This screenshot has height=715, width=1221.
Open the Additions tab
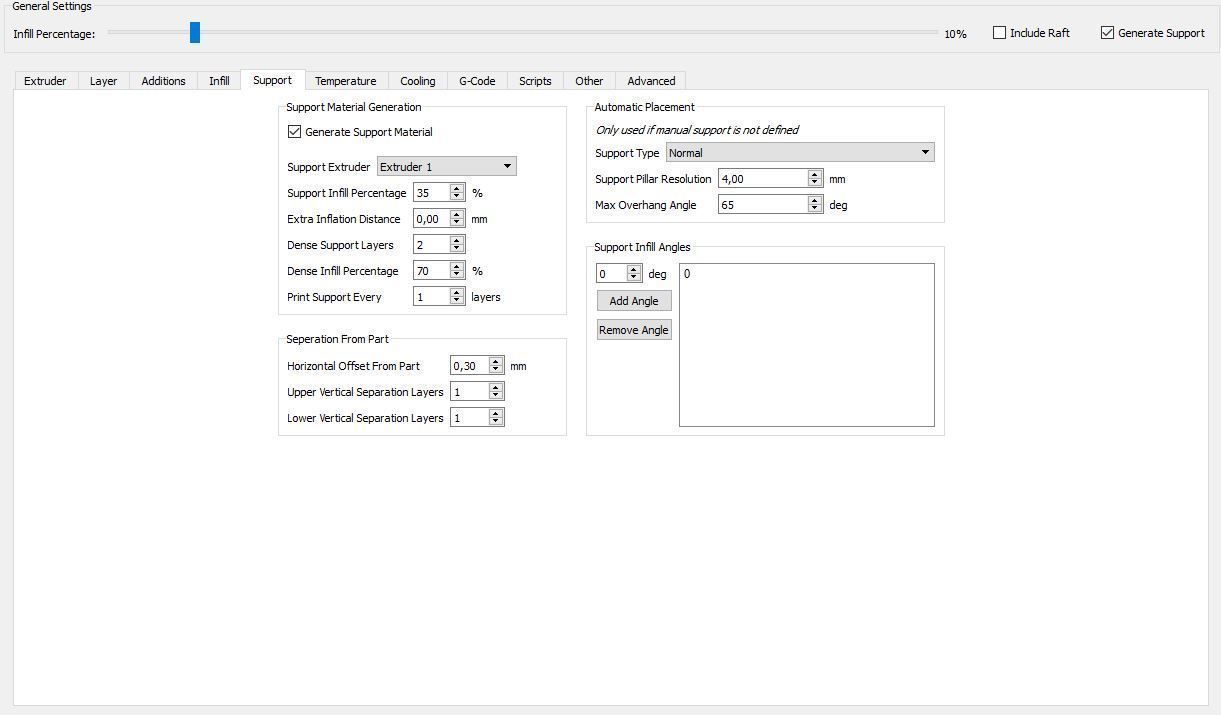(x=163, y=81)
